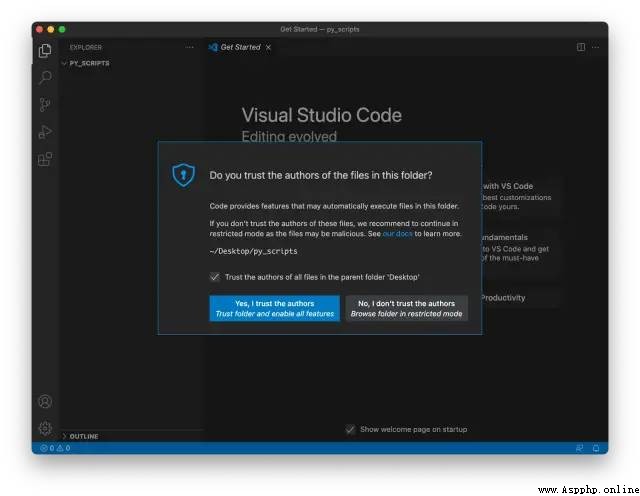The width and height of the screenshot is (640, 496).
Task: Open the Extensions view
Action: point(45,159)
